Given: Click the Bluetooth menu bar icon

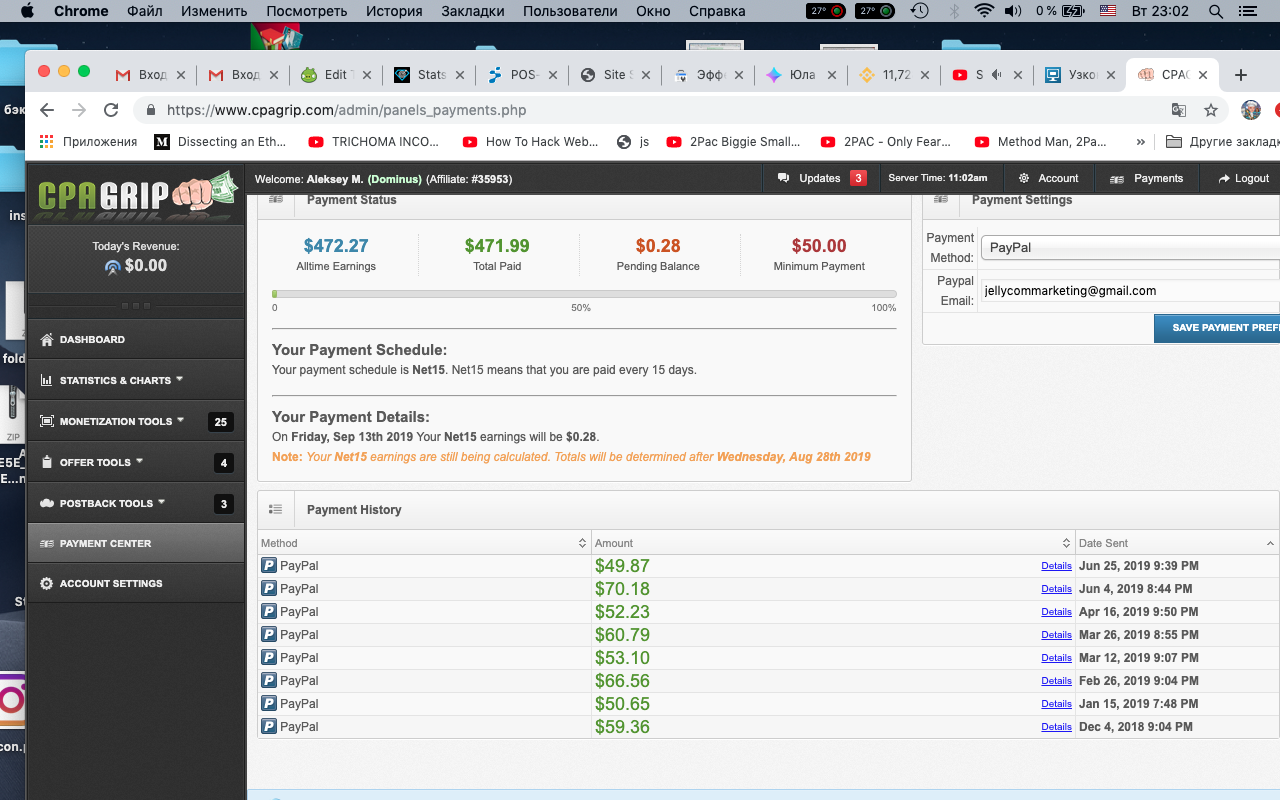Looking at the screenshot, I should click(954, 11).
